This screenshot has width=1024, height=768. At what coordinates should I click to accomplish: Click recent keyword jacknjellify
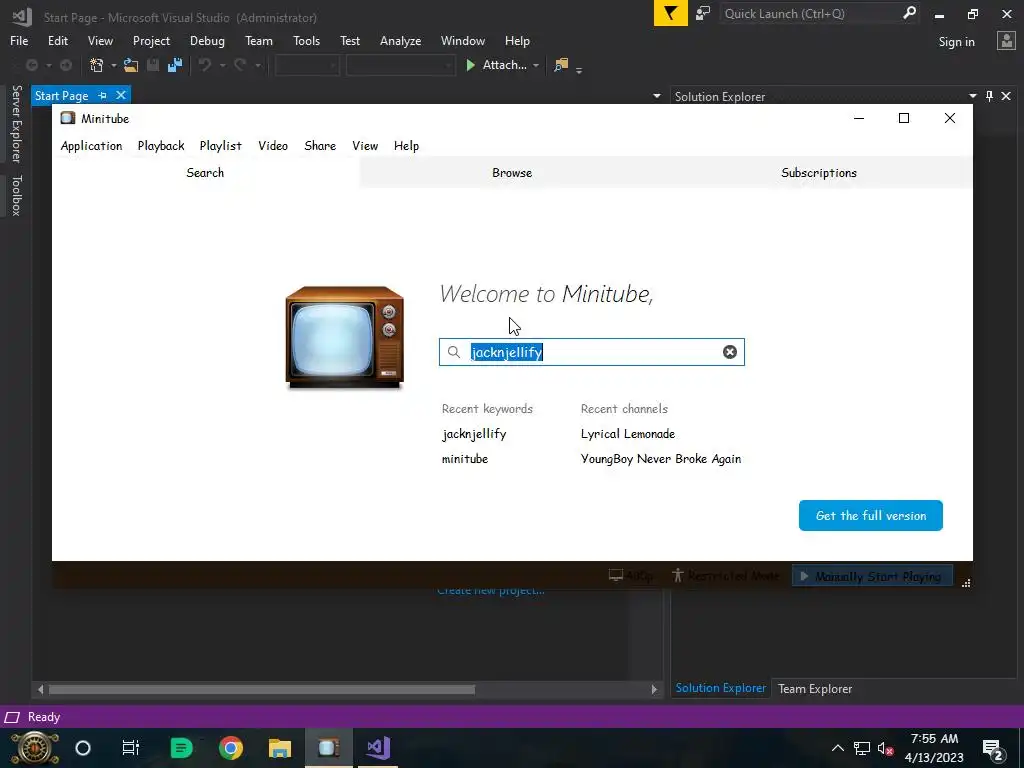tap(474, 434)
